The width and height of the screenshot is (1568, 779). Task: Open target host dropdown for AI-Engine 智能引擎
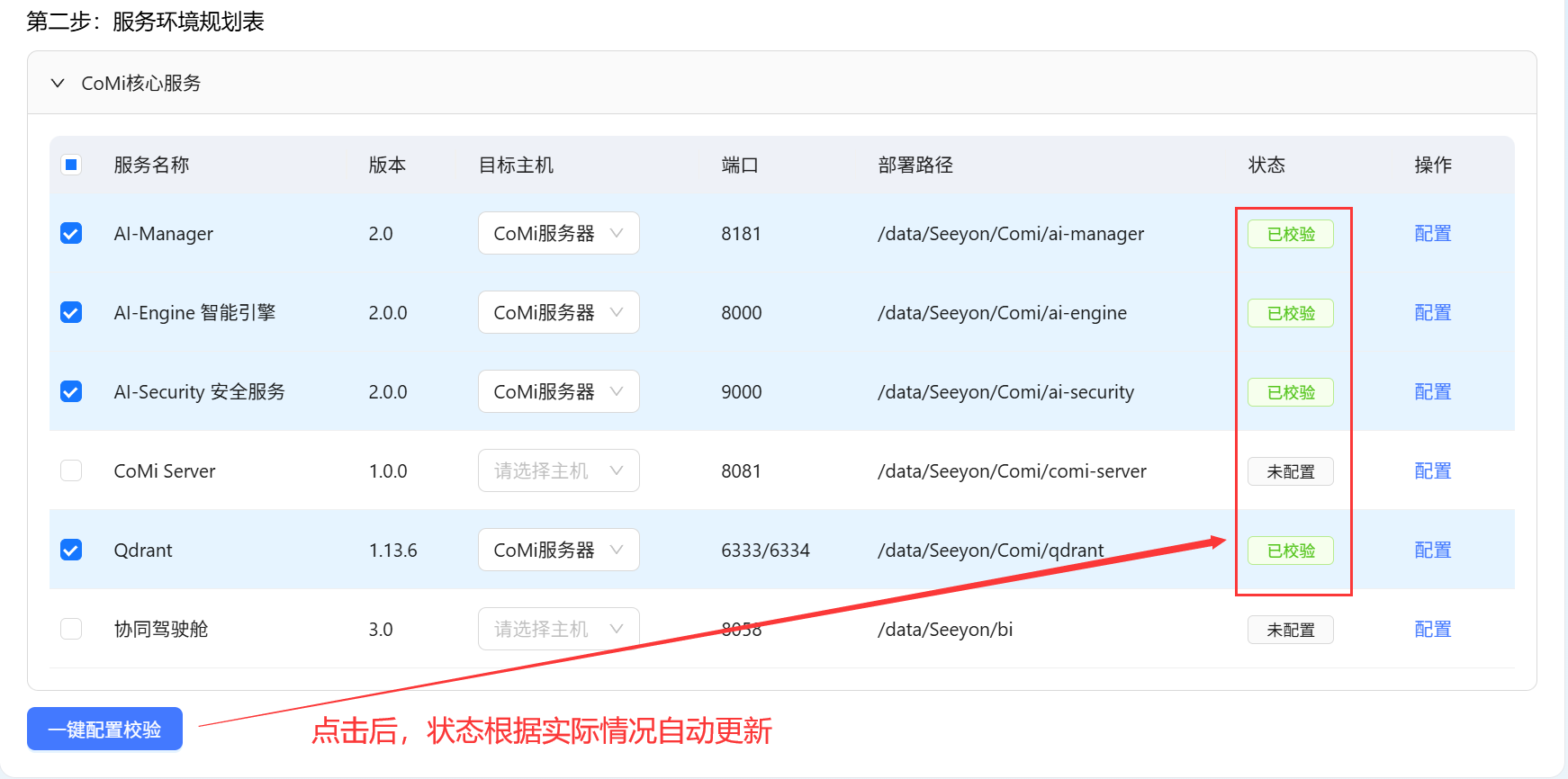pyautogui.click(x=559, y=312)
